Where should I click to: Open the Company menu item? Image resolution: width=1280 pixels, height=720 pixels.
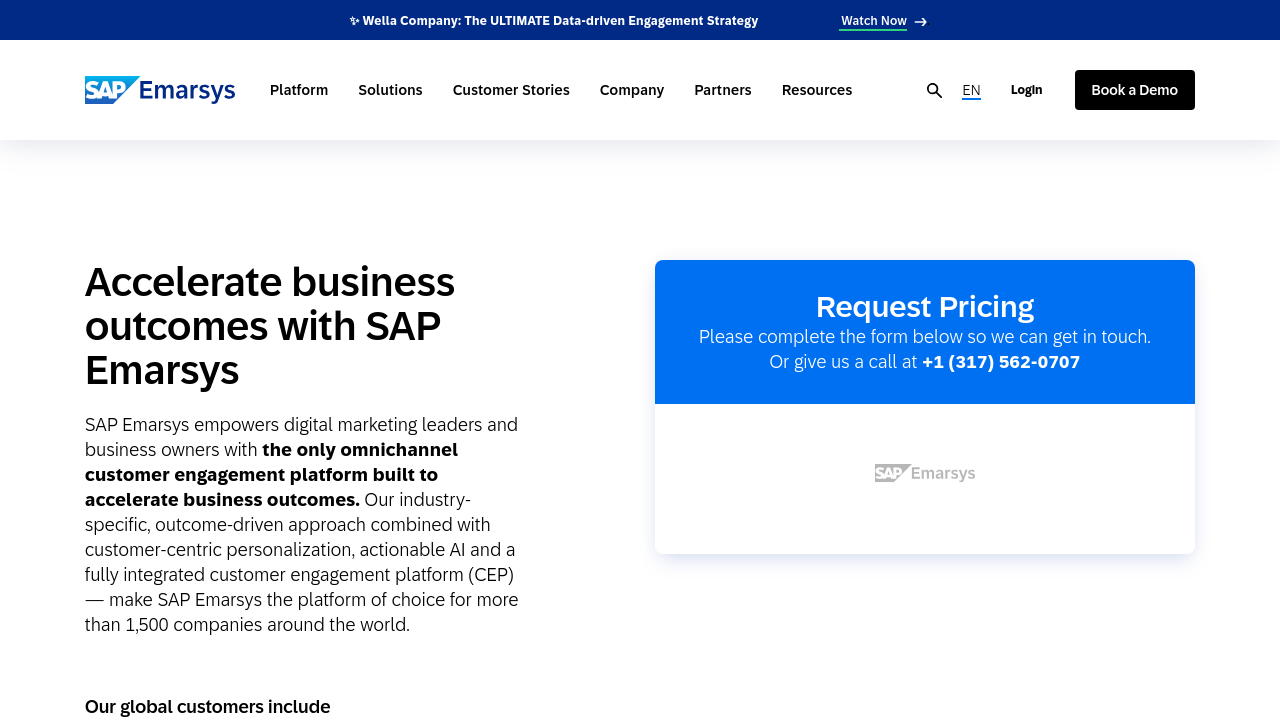(x=632, y=90)
